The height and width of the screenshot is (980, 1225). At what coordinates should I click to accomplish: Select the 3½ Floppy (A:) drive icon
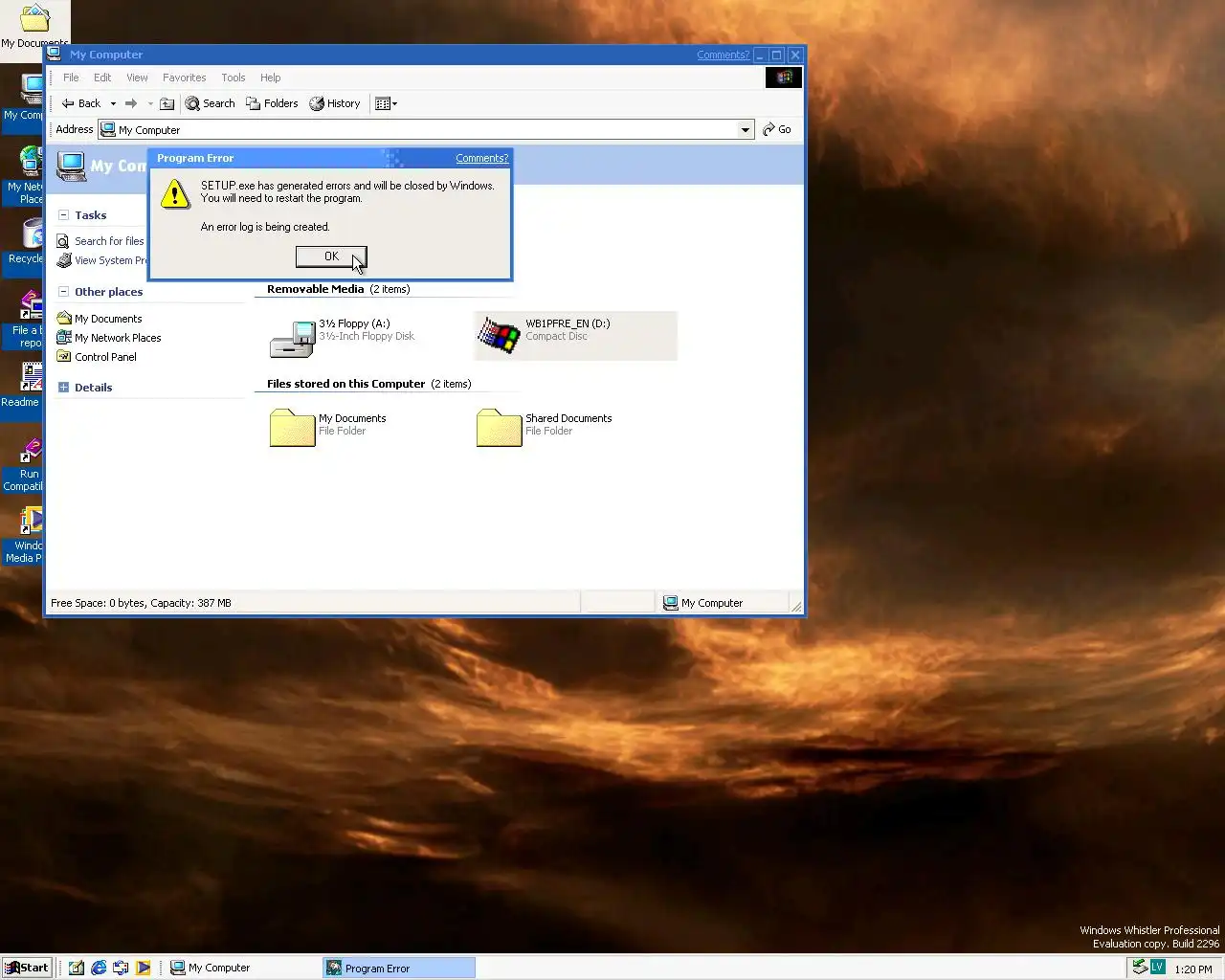coord(293,338)
